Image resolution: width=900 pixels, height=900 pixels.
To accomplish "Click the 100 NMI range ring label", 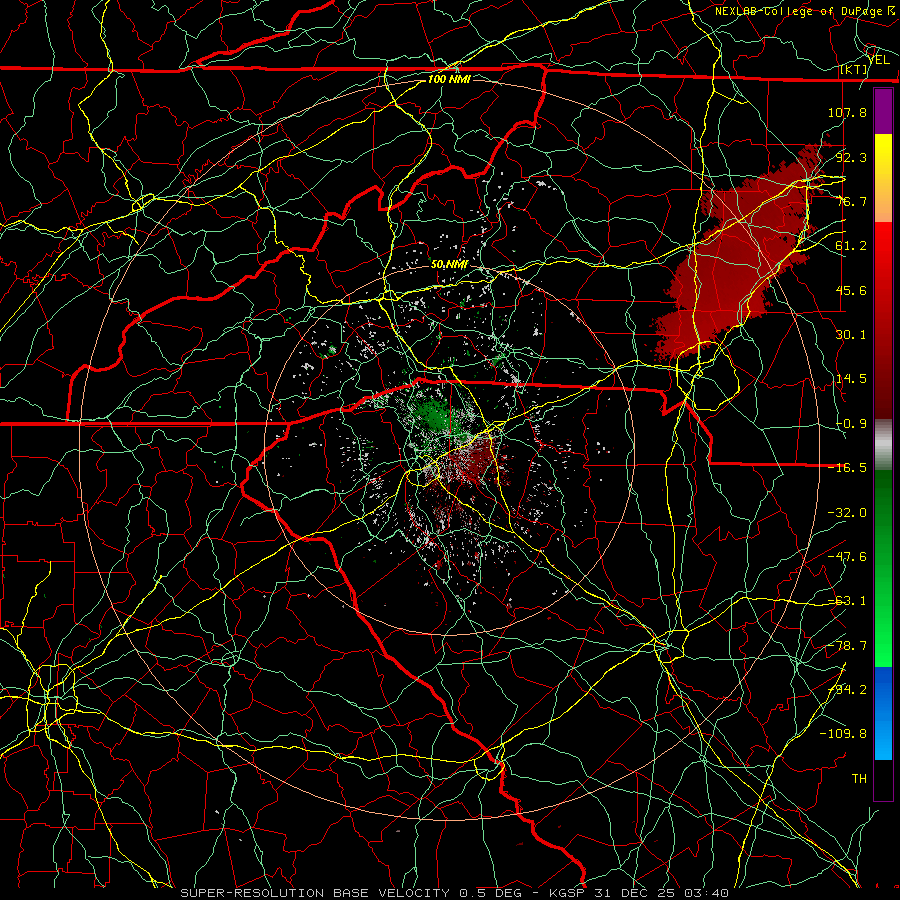I will tap(449, 79).
